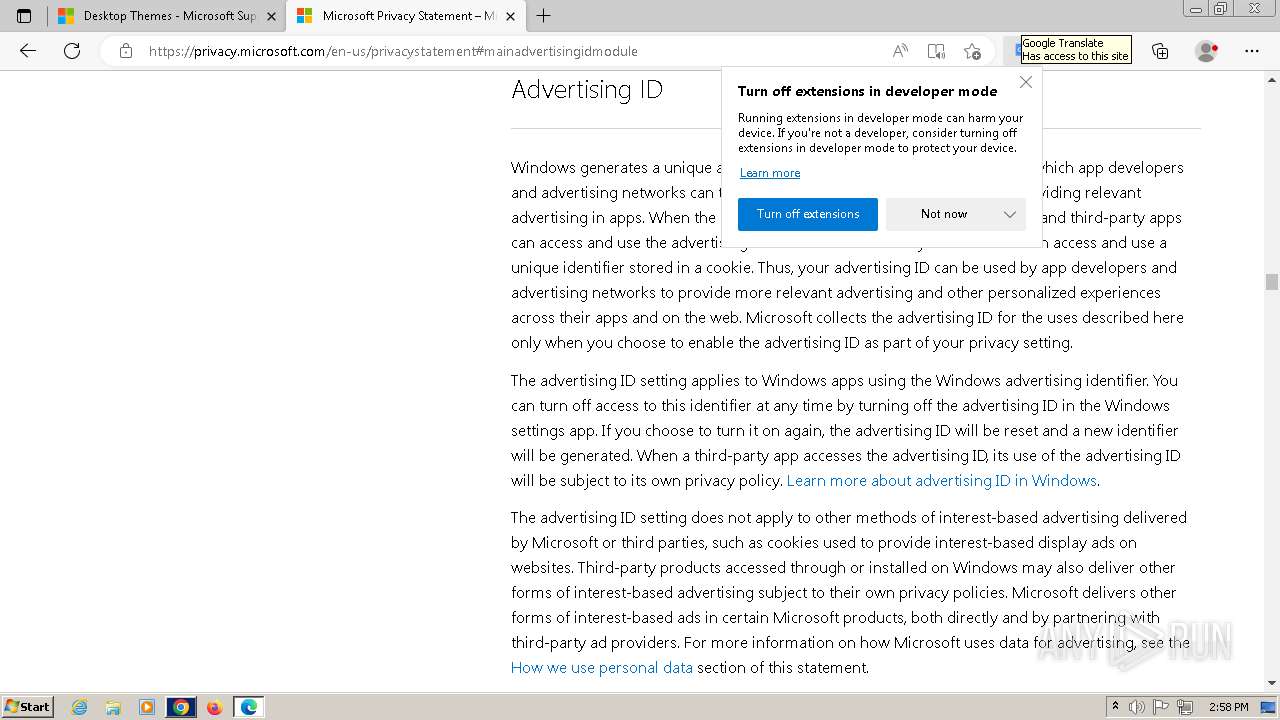Refresh the current page
Screen dimensions: 1280x720
72,51
